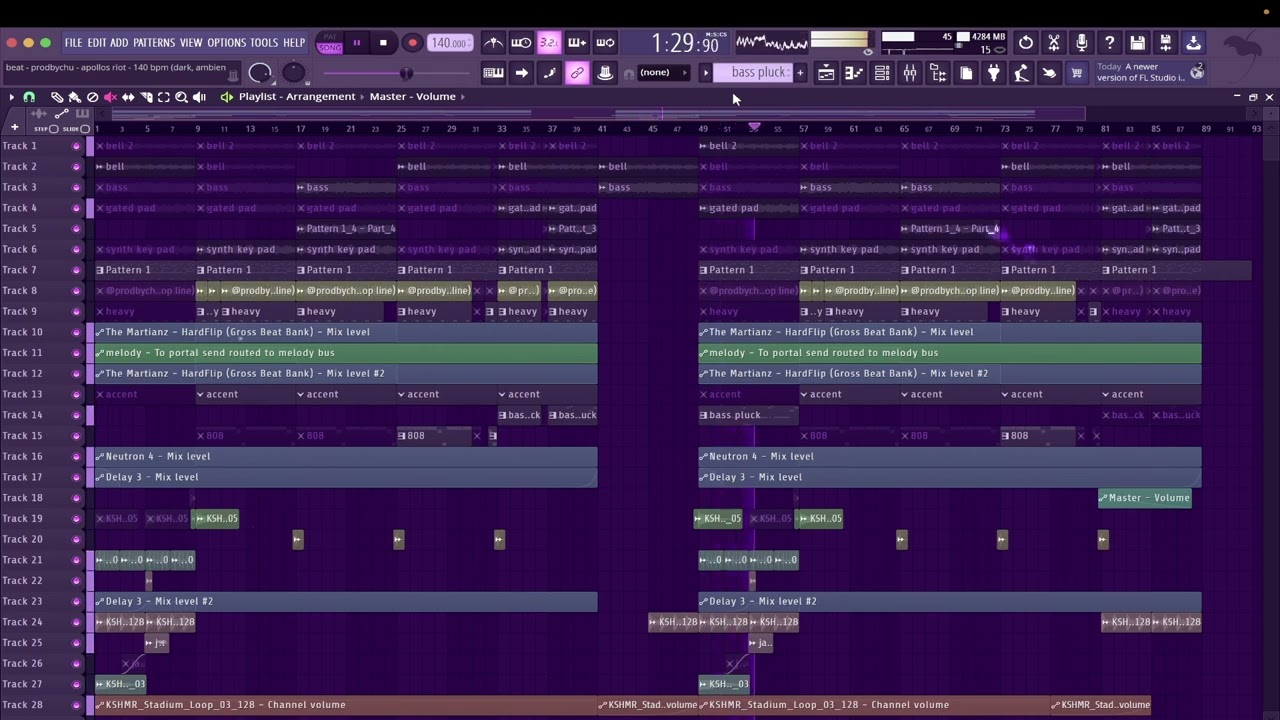Click the 140.000 tempo field

pyautogui.click(x=449, y=43)
